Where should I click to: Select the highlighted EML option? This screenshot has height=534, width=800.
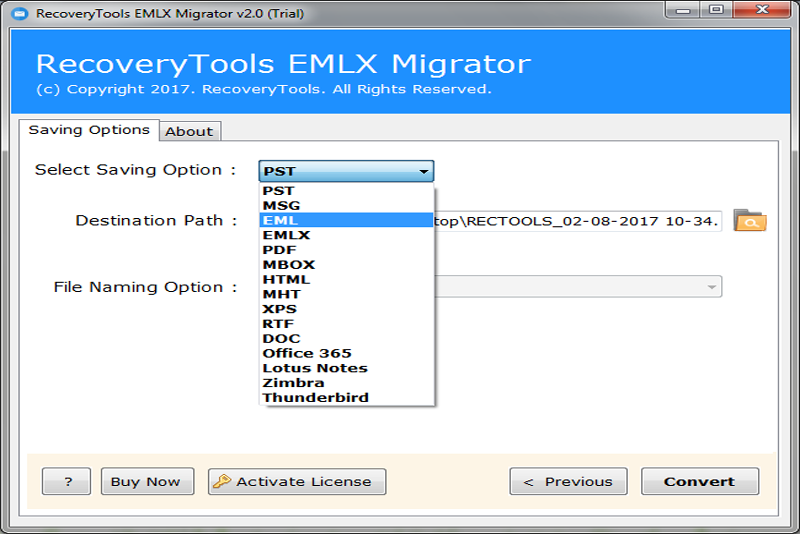346,220
